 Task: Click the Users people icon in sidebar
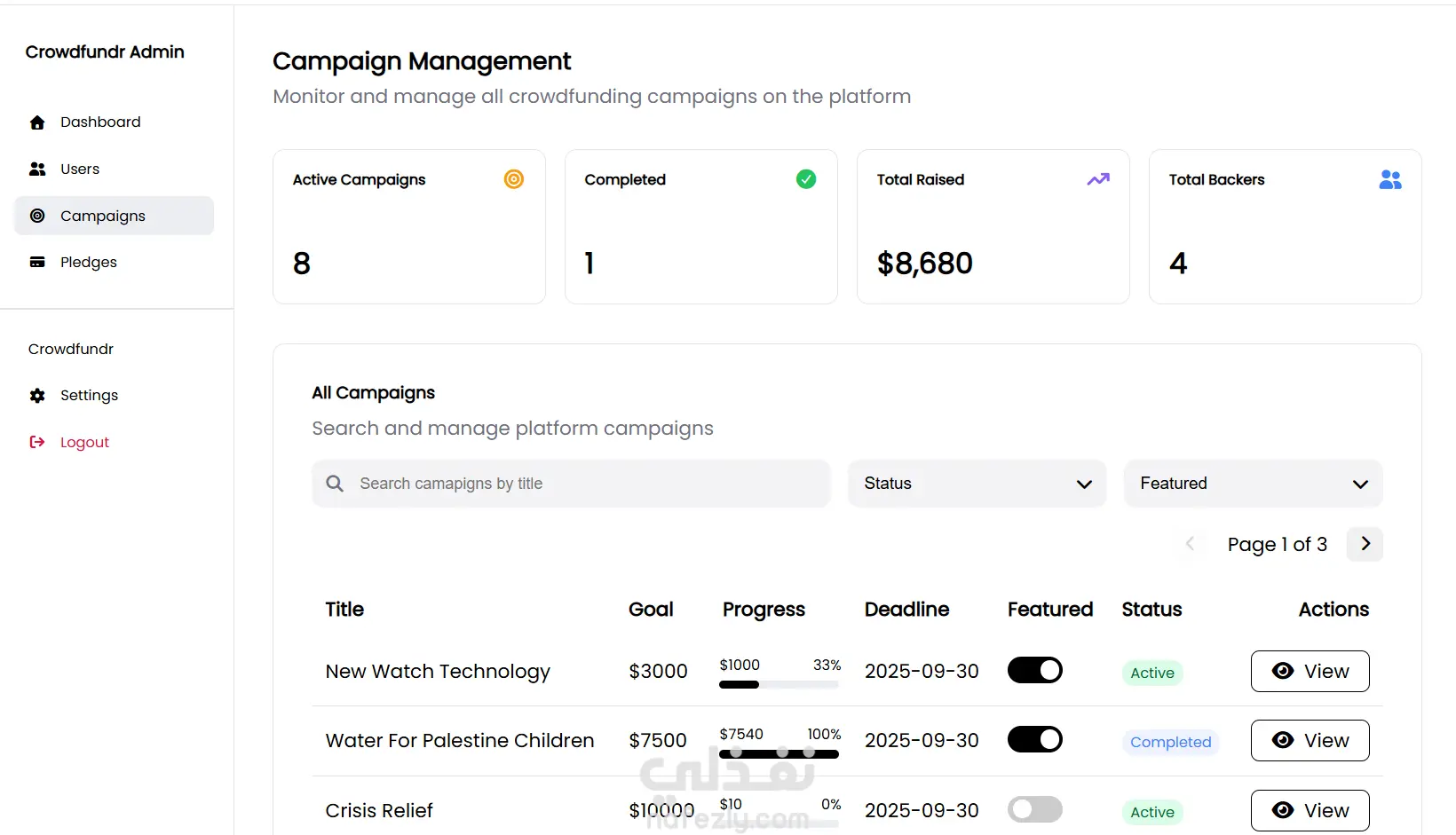(x=37, y=169)
